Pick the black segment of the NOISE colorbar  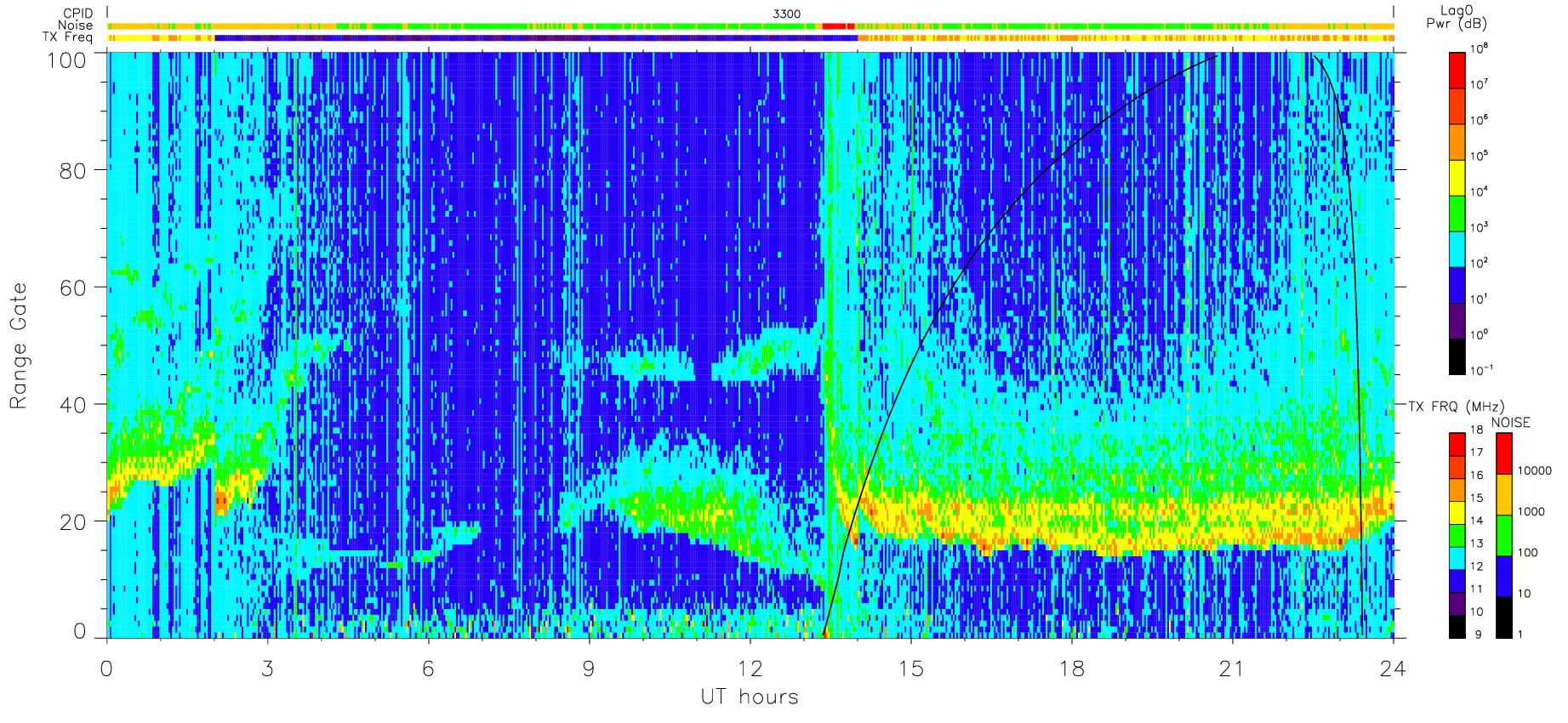tap(1504, 618)
